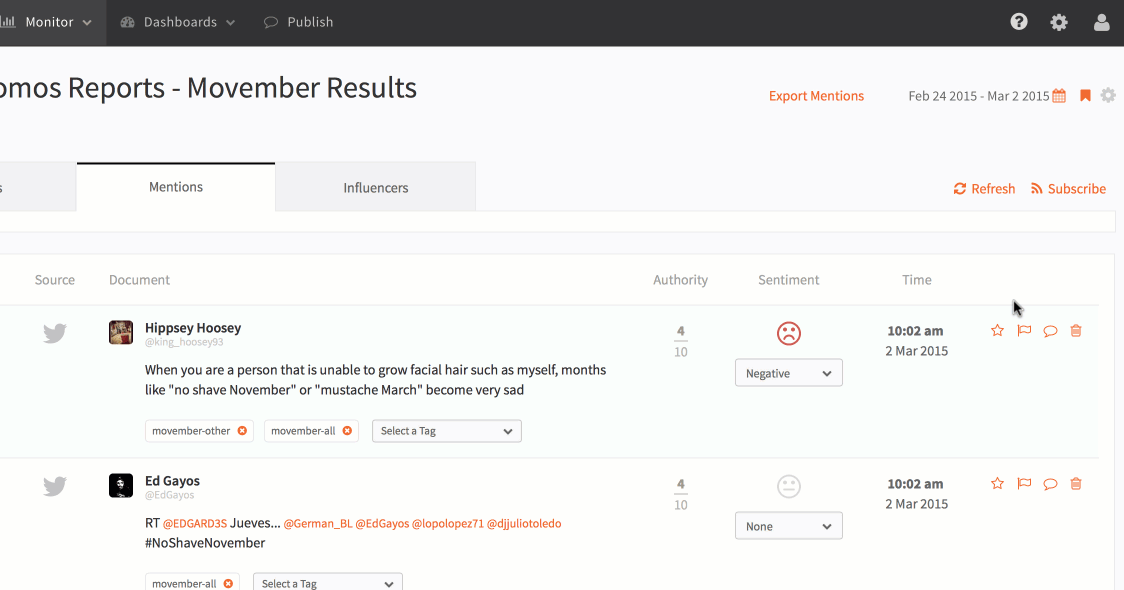Expand Select a Tag for Hippsey Hoosey
Viewport: 1124px width, 590px height.
tap(447, 431)
